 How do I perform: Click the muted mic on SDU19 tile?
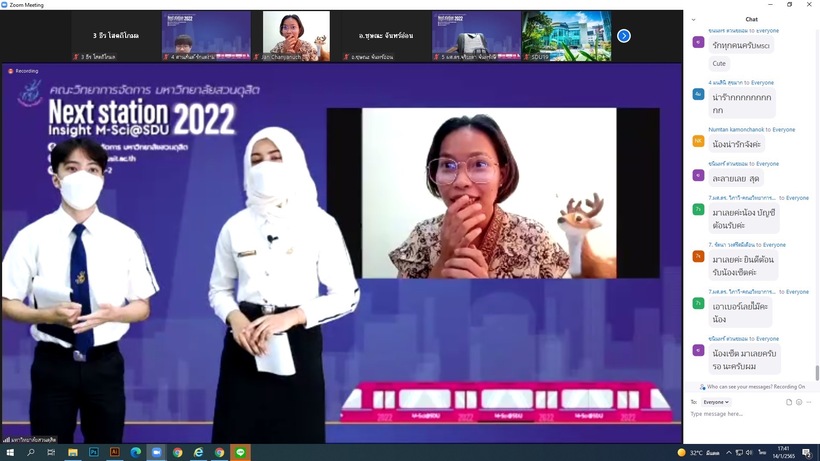click(527, 57)
